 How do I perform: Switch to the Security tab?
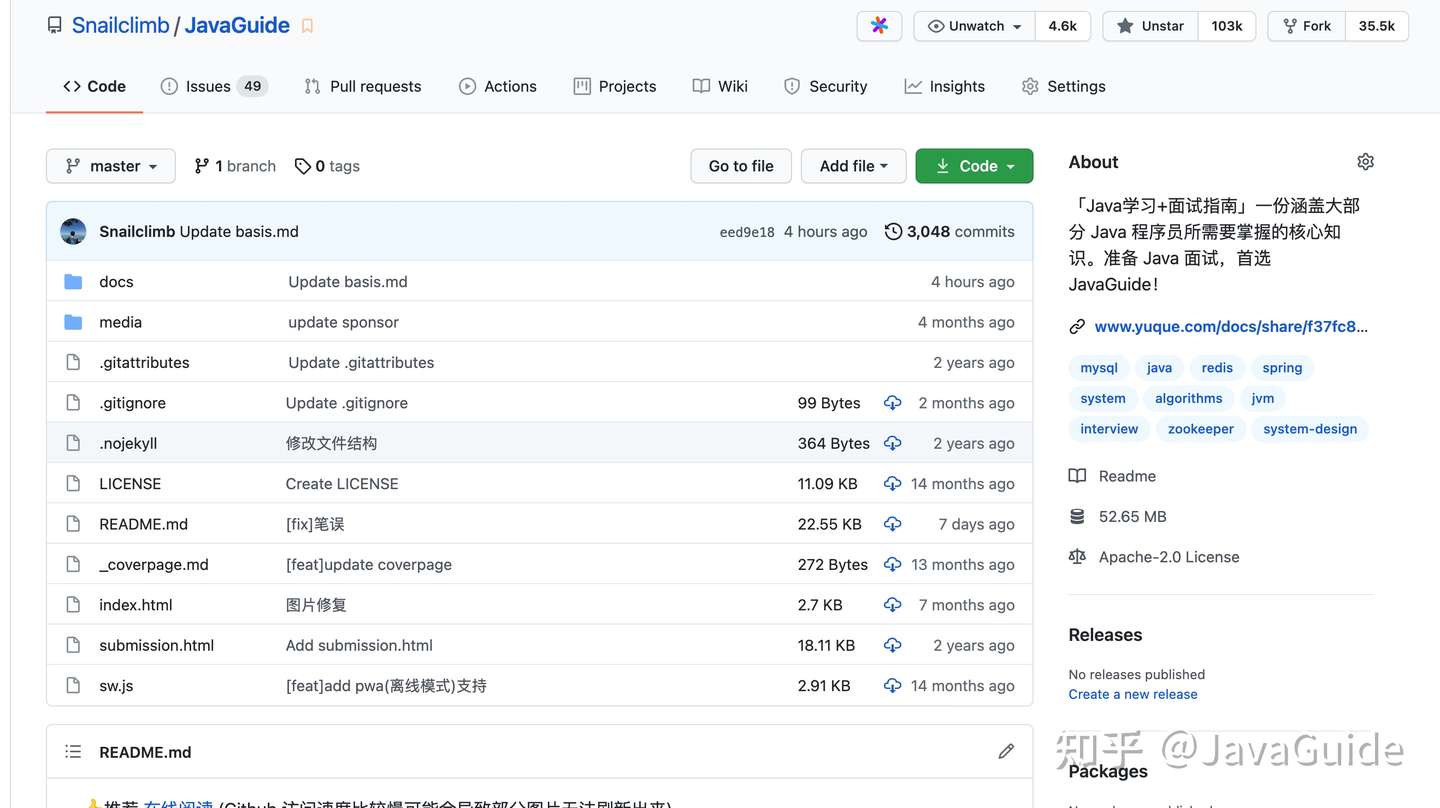pyautogui.click(x=826, y=86)
